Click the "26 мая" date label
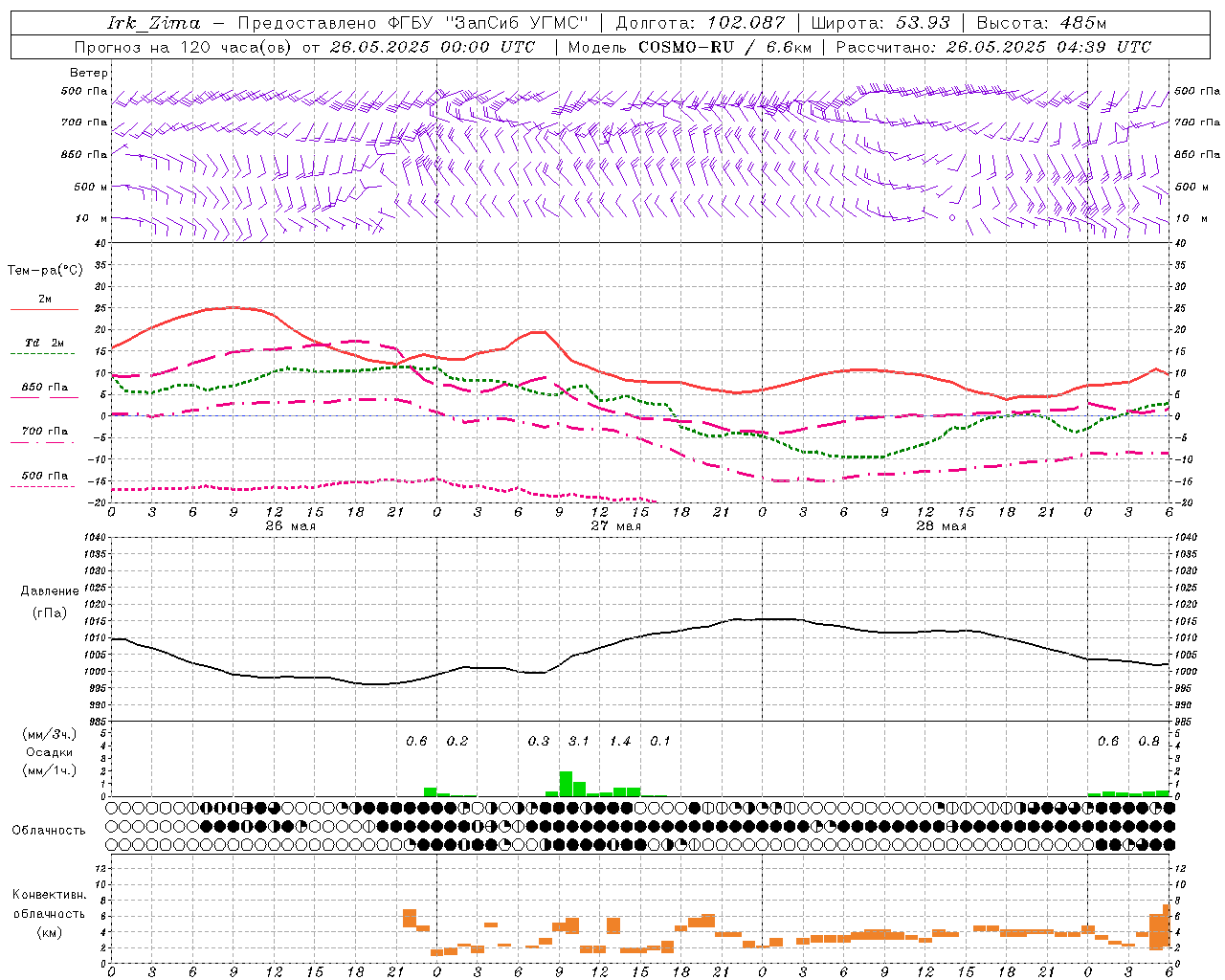 (x=290, y=526)
